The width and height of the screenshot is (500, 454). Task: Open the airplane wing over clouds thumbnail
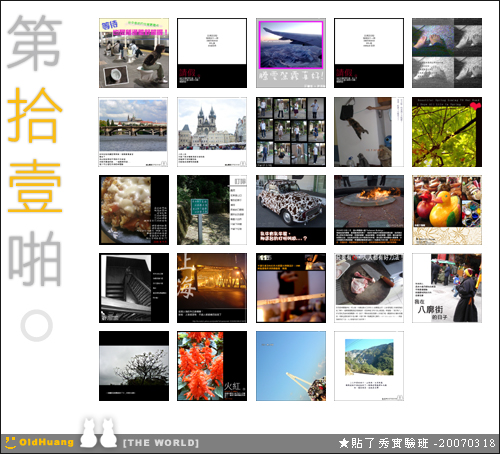click(x=291, y=53)
